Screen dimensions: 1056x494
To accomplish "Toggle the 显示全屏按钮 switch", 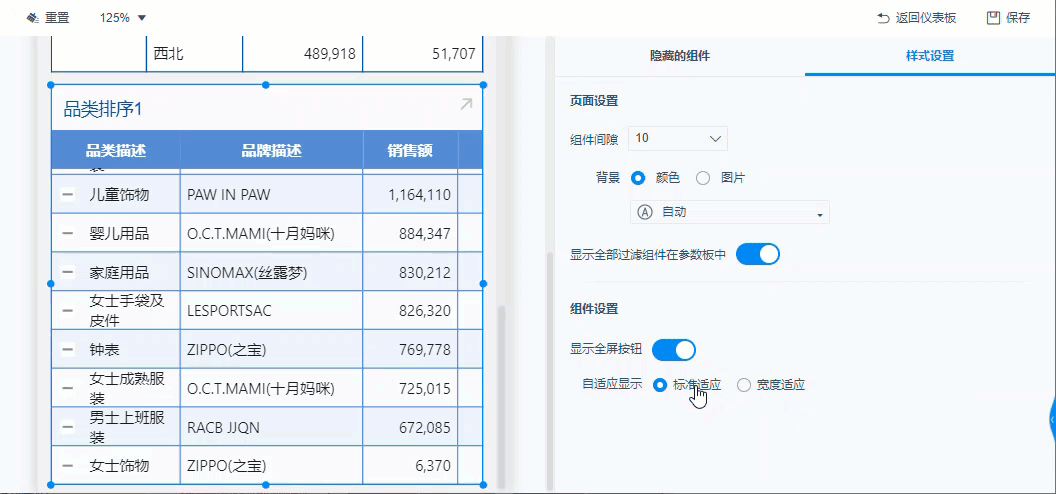I will click(673, 350).
